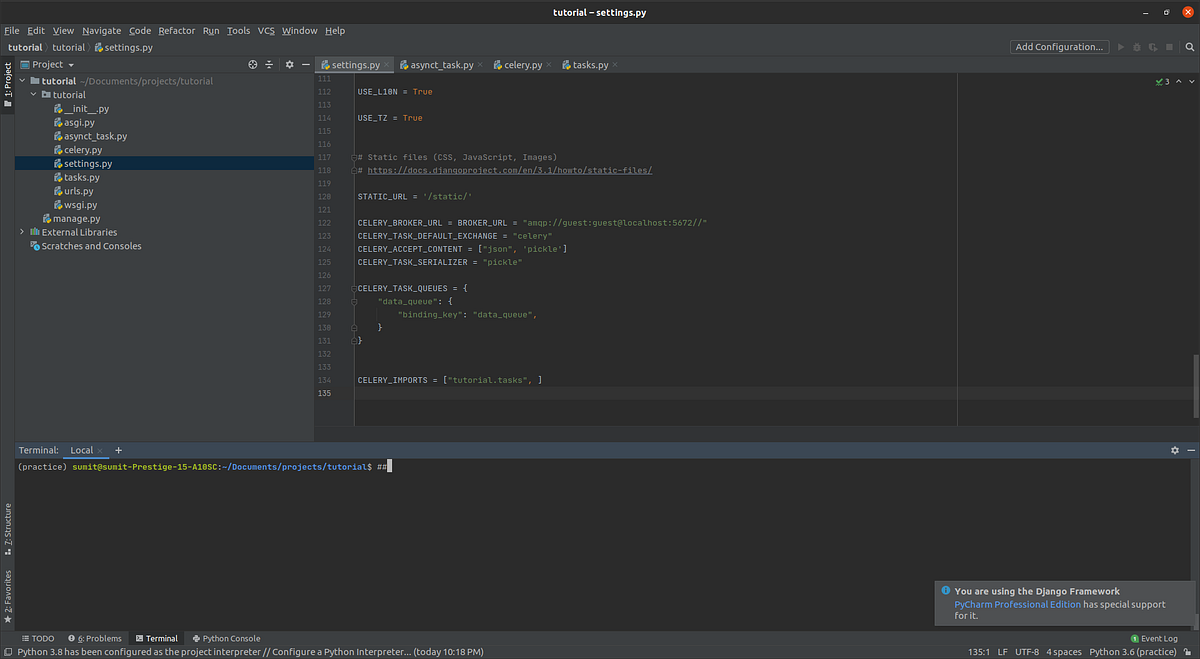
Task: Click the inspections widget showing 3 warnings
Action: pos(1163,80)
